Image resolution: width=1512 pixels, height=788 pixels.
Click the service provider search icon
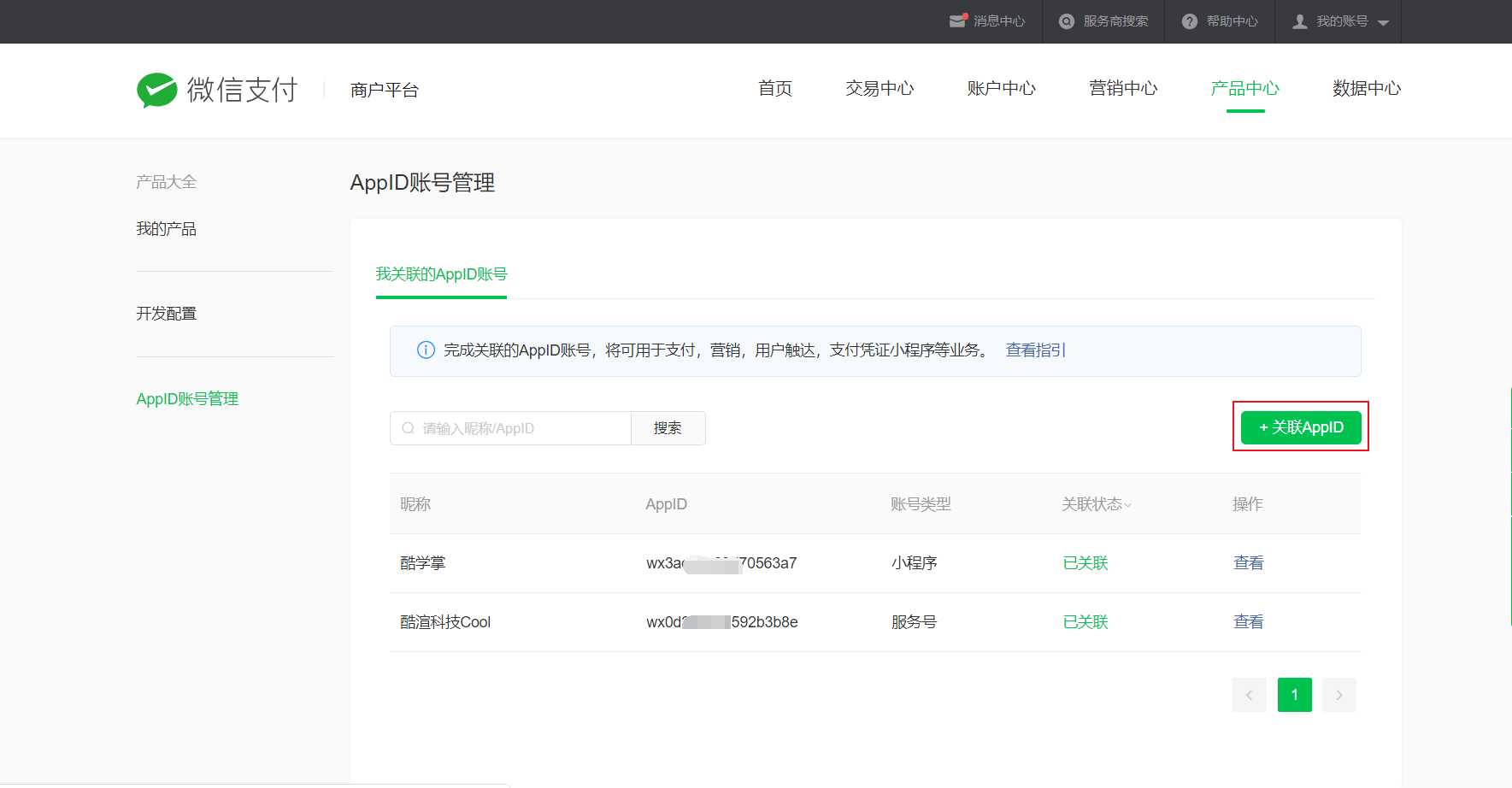point(1066,21)
